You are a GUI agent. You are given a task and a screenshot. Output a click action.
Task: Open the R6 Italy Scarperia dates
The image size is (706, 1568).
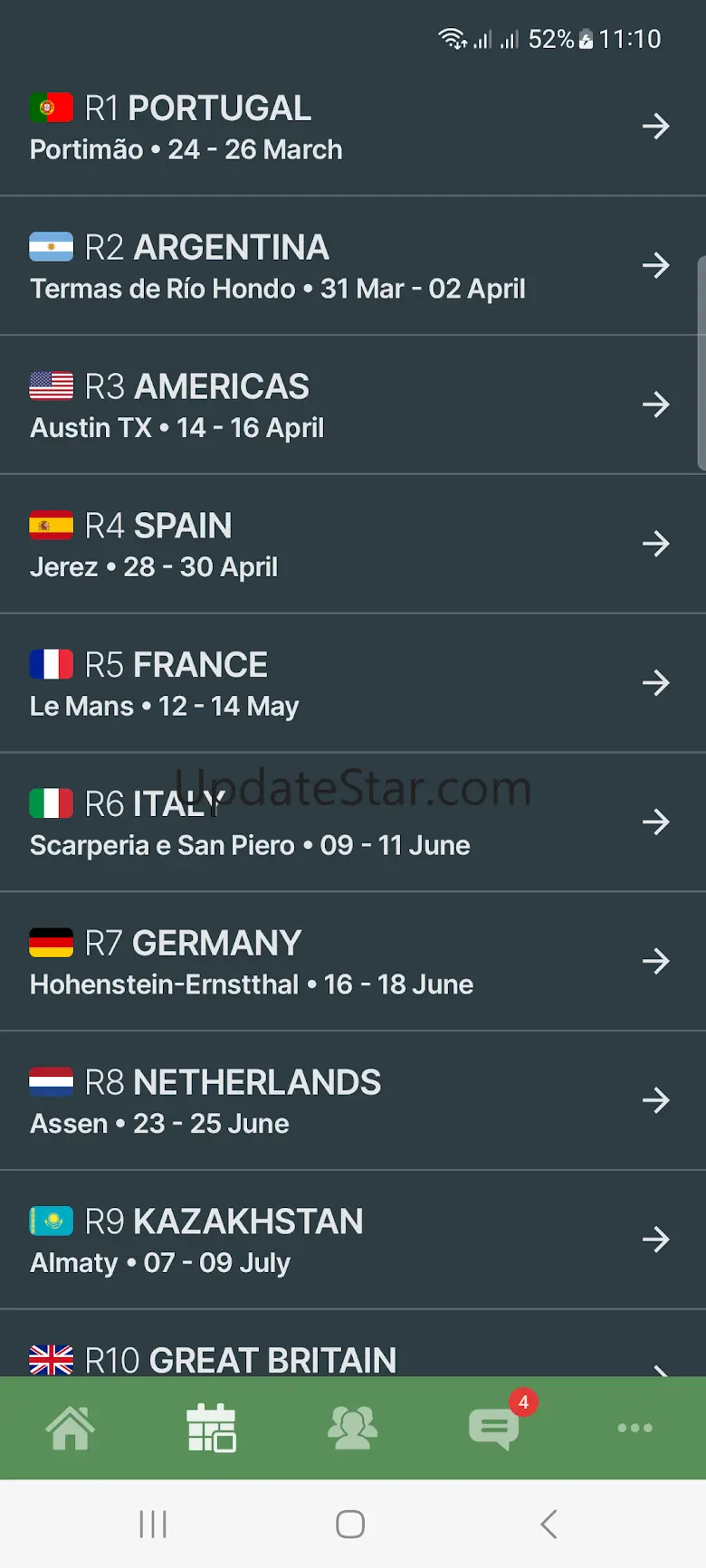click(x=250, y=846)
